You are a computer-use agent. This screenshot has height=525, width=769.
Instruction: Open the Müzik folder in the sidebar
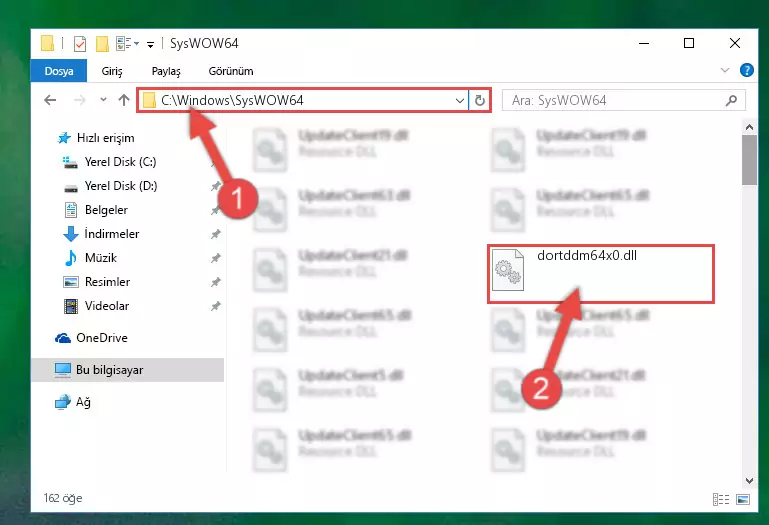pyautogui.click(x=101, y=258)
